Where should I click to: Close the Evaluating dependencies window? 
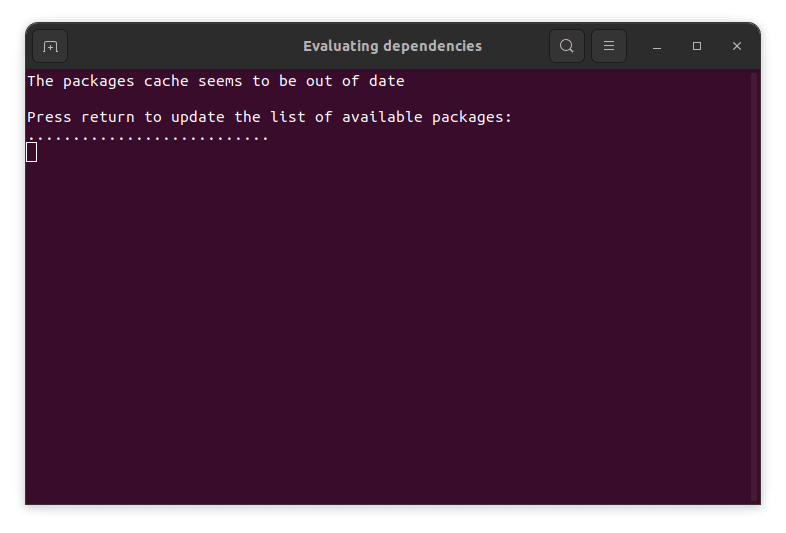[736, 46]
